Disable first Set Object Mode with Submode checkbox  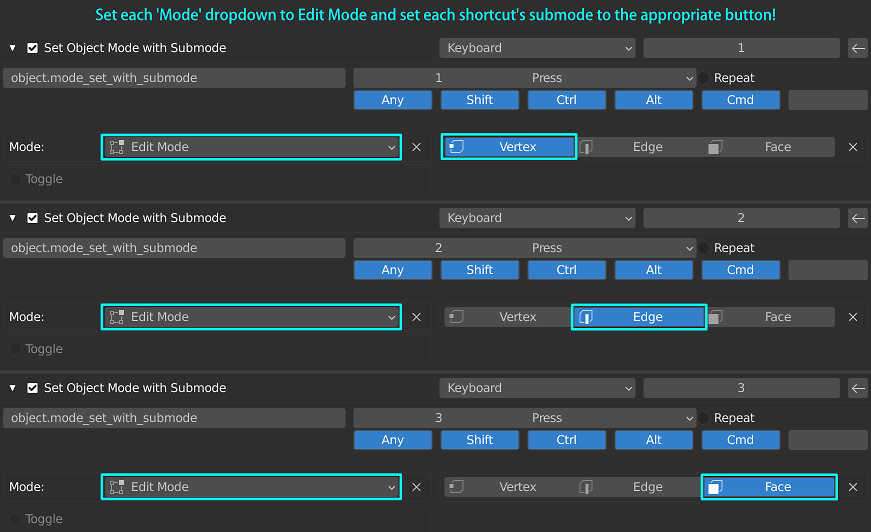coord(33,48)
